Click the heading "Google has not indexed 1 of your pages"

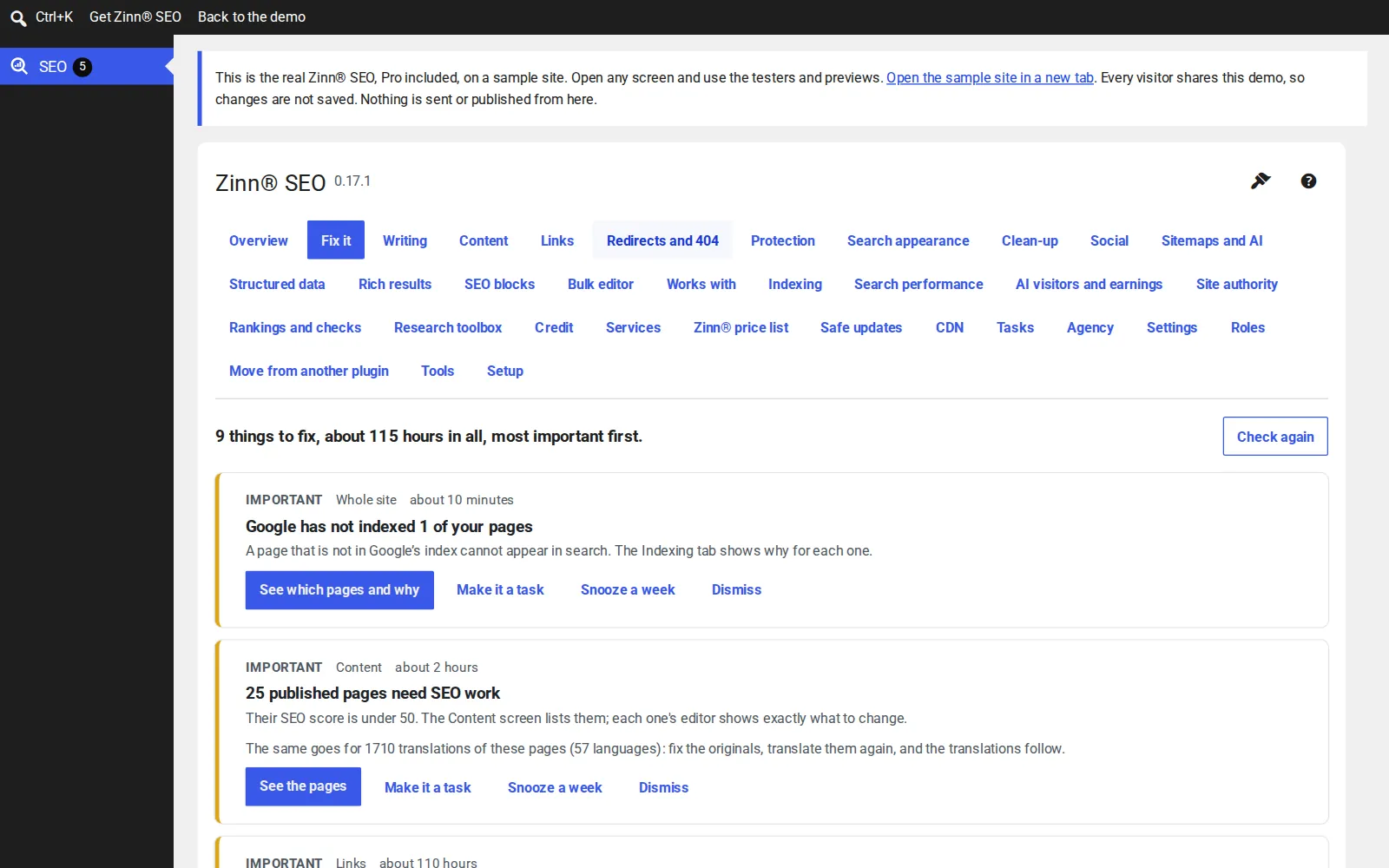point(389,527)
